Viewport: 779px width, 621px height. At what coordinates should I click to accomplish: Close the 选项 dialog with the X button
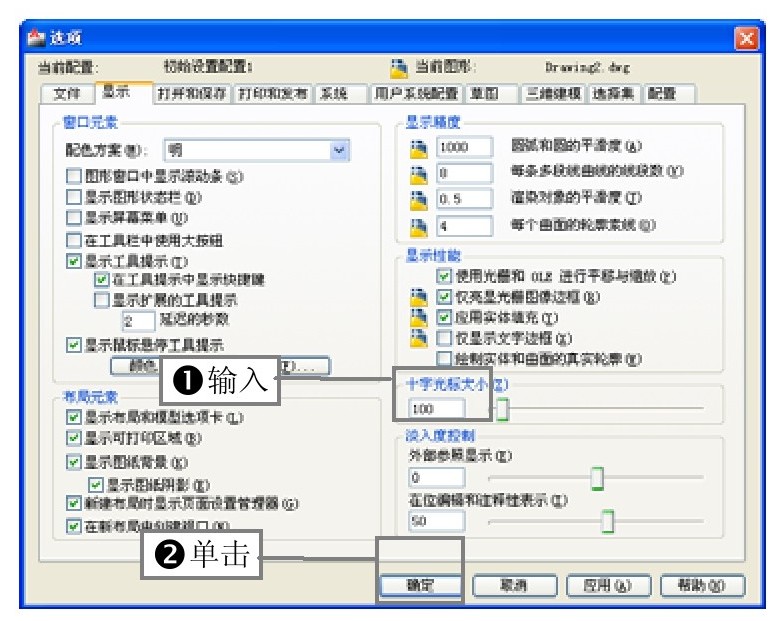(746, 38)
